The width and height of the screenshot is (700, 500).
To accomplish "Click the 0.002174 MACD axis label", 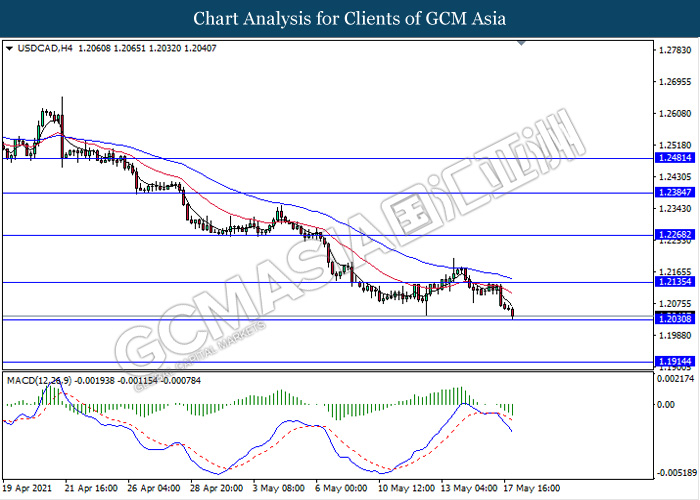I will [x=676, y=379].
